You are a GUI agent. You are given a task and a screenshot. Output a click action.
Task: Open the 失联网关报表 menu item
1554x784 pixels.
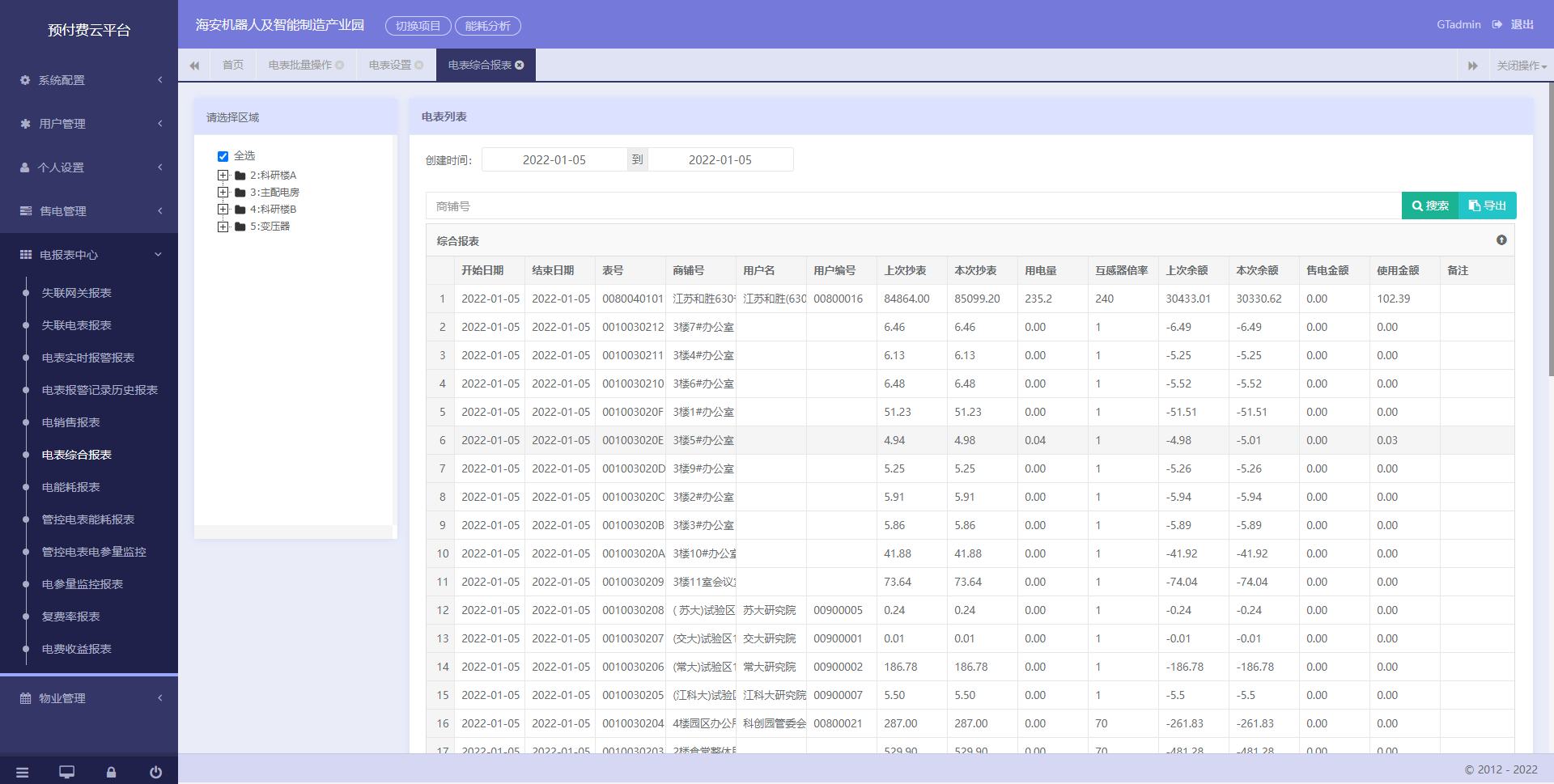click(x=77, y=293)
